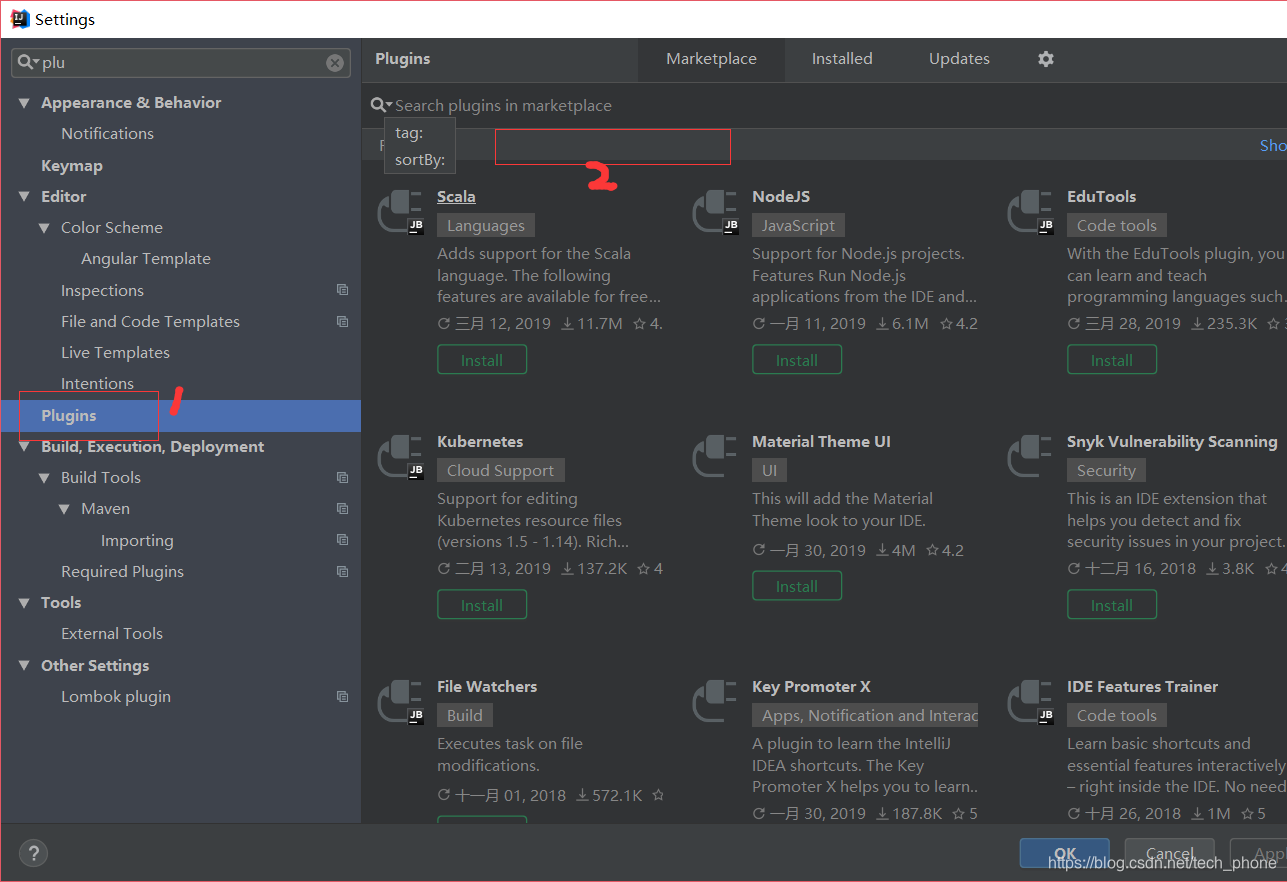Dismiss dialog with Cancel button

1170,854
